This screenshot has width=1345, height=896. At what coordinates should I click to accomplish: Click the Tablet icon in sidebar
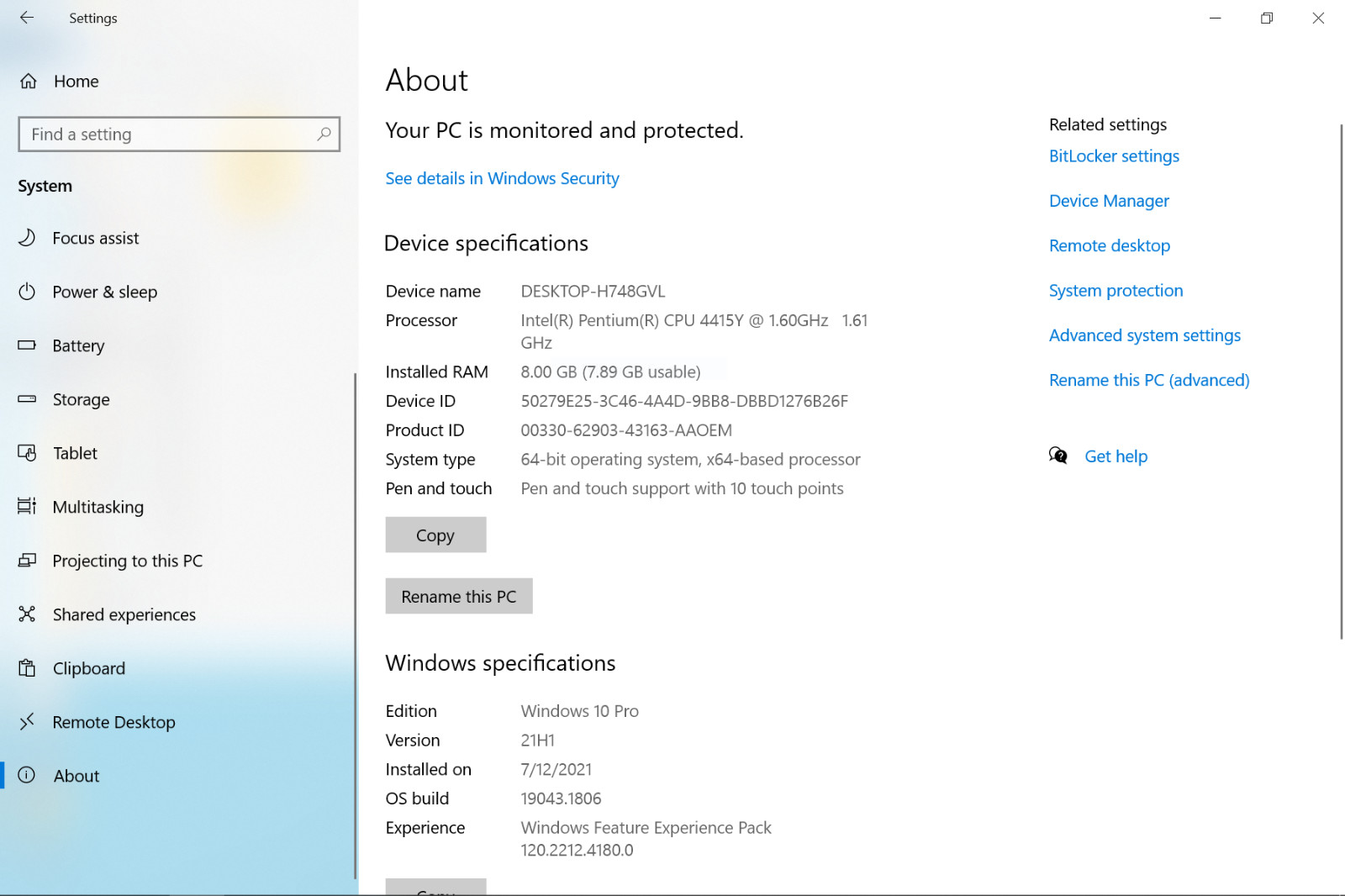pos(27,453)
